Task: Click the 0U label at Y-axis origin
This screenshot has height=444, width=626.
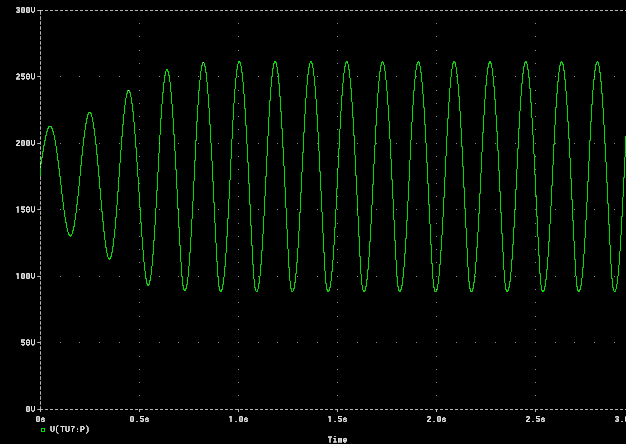Action: pos(30,409)
